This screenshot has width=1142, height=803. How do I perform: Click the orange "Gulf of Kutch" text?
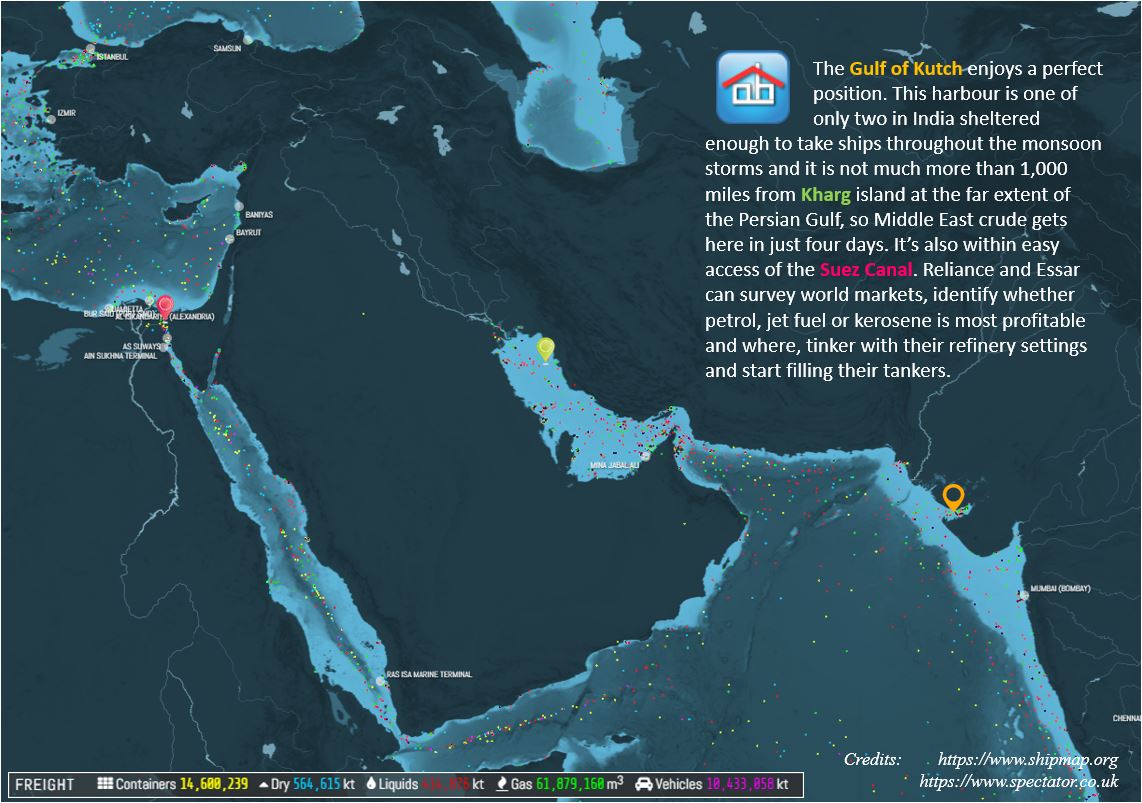coord(906,69)
